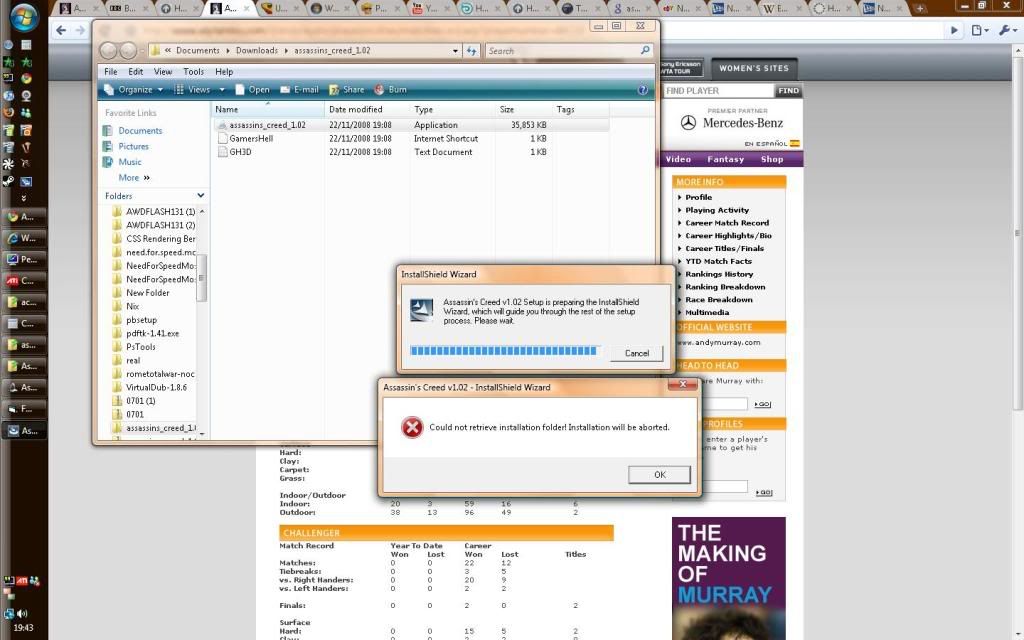
Task: Collapse the Folders pane chevron
Action: (x=200, y=195)
